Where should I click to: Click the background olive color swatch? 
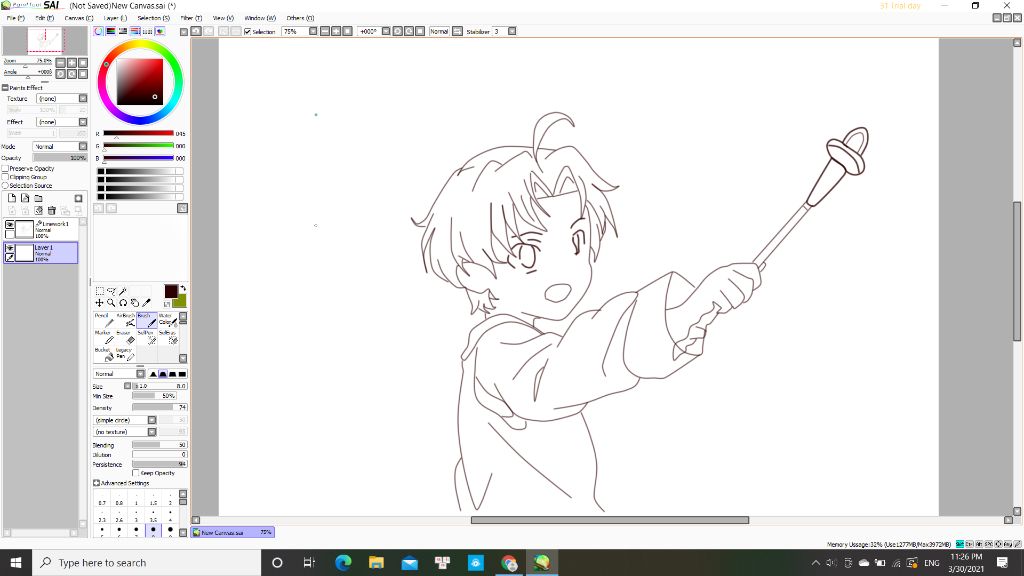point(179,300)
